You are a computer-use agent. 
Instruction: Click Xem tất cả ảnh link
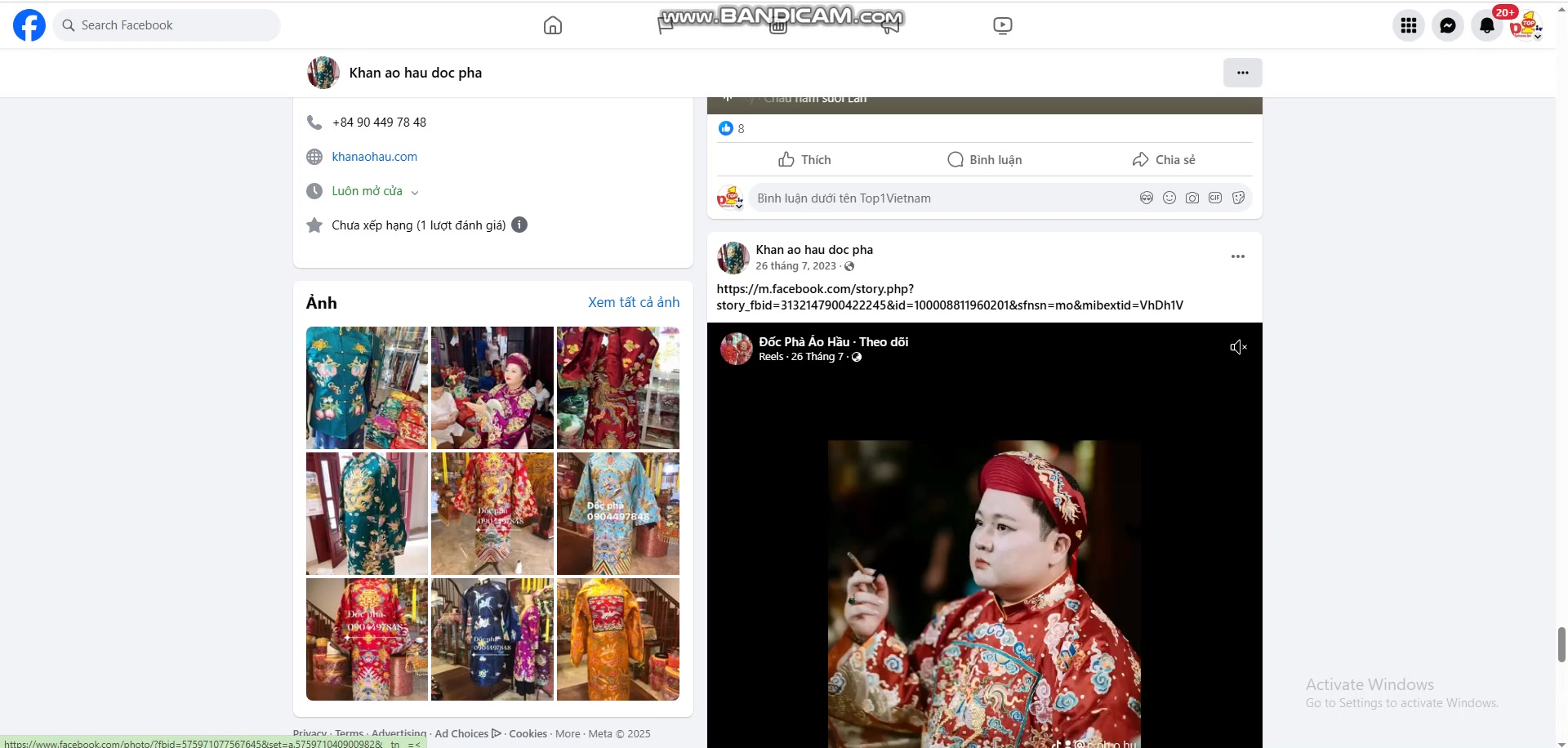pos(633,302)
